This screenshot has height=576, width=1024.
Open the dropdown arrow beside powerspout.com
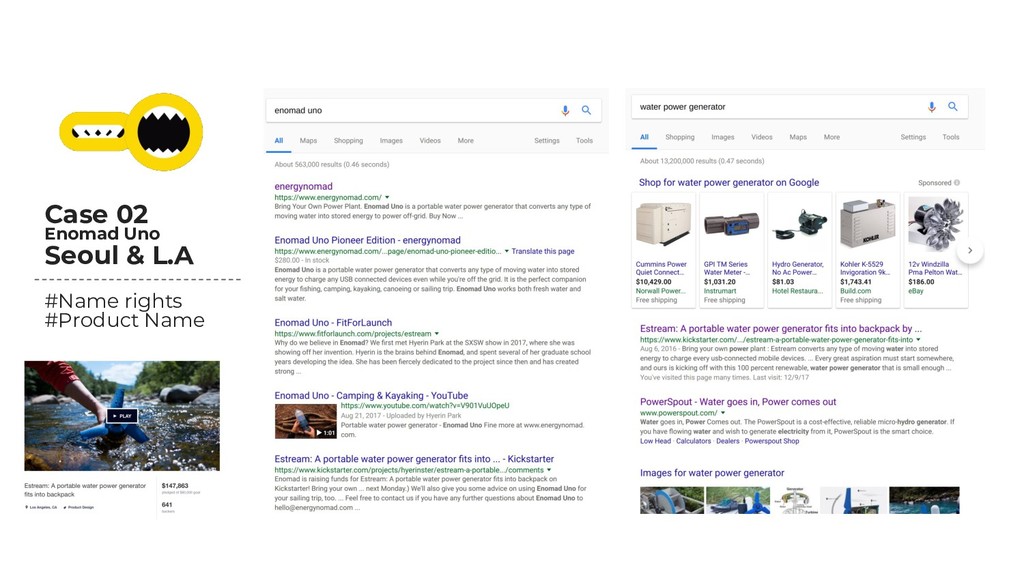point(723,413)
